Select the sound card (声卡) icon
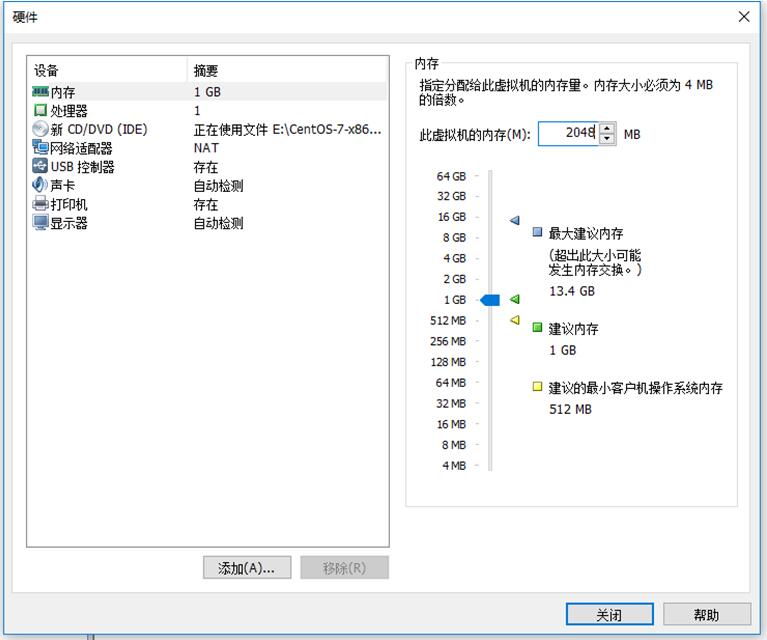This screenshot has width=767, height=640. click(40, 185)
